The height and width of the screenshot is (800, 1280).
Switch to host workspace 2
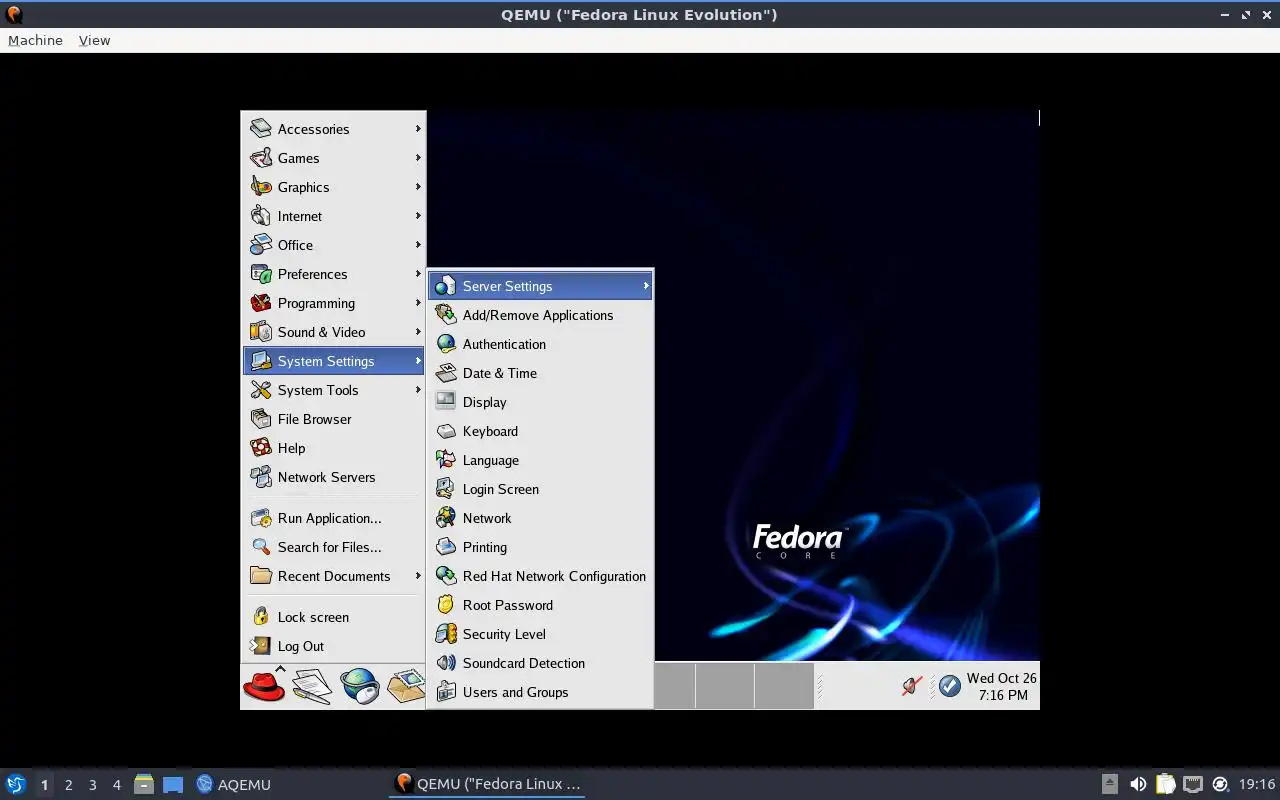pos(69,785)
